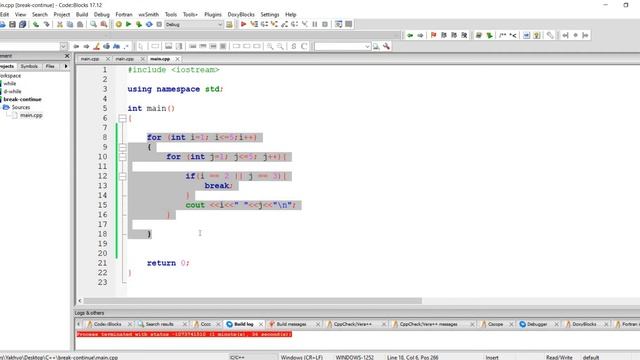
Task: Stop the debugger with the square icon
Action: (325, 24)
